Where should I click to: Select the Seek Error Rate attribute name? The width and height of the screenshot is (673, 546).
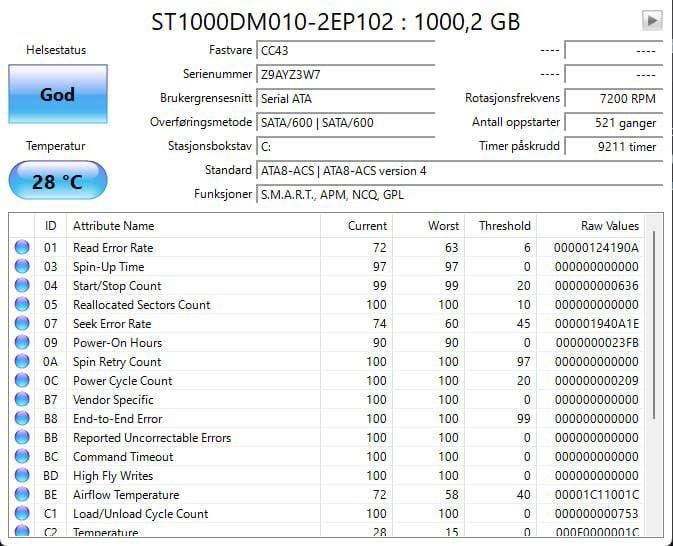coord(112,324)
